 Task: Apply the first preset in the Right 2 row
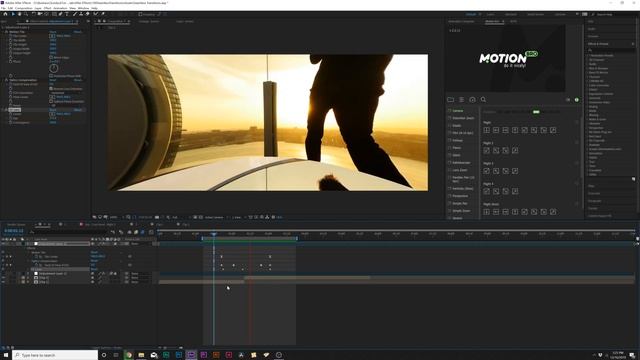(x=487, y=151)
